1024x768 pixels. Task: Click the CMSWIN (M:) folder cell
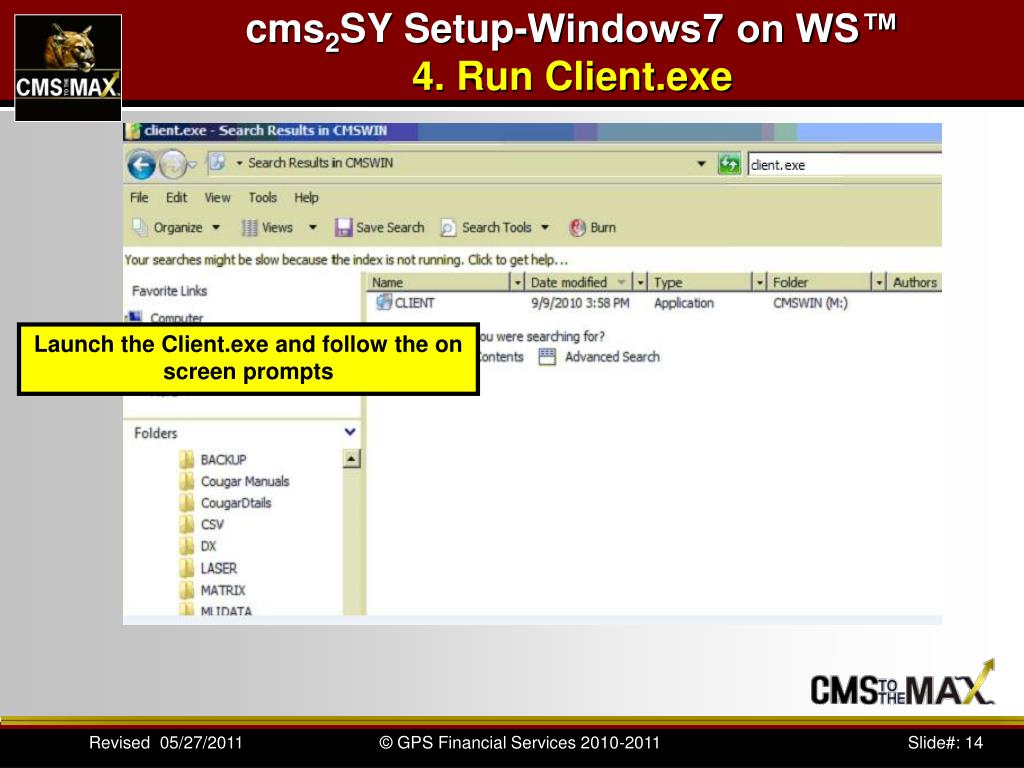coord(810,302)
